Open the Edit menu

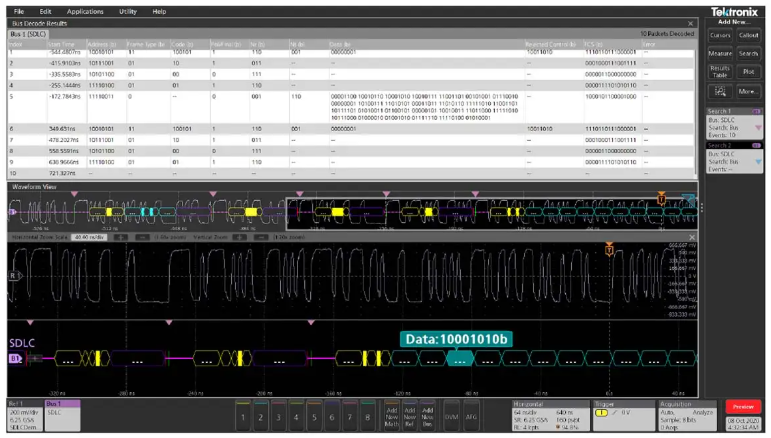click(x=45, y=11)
